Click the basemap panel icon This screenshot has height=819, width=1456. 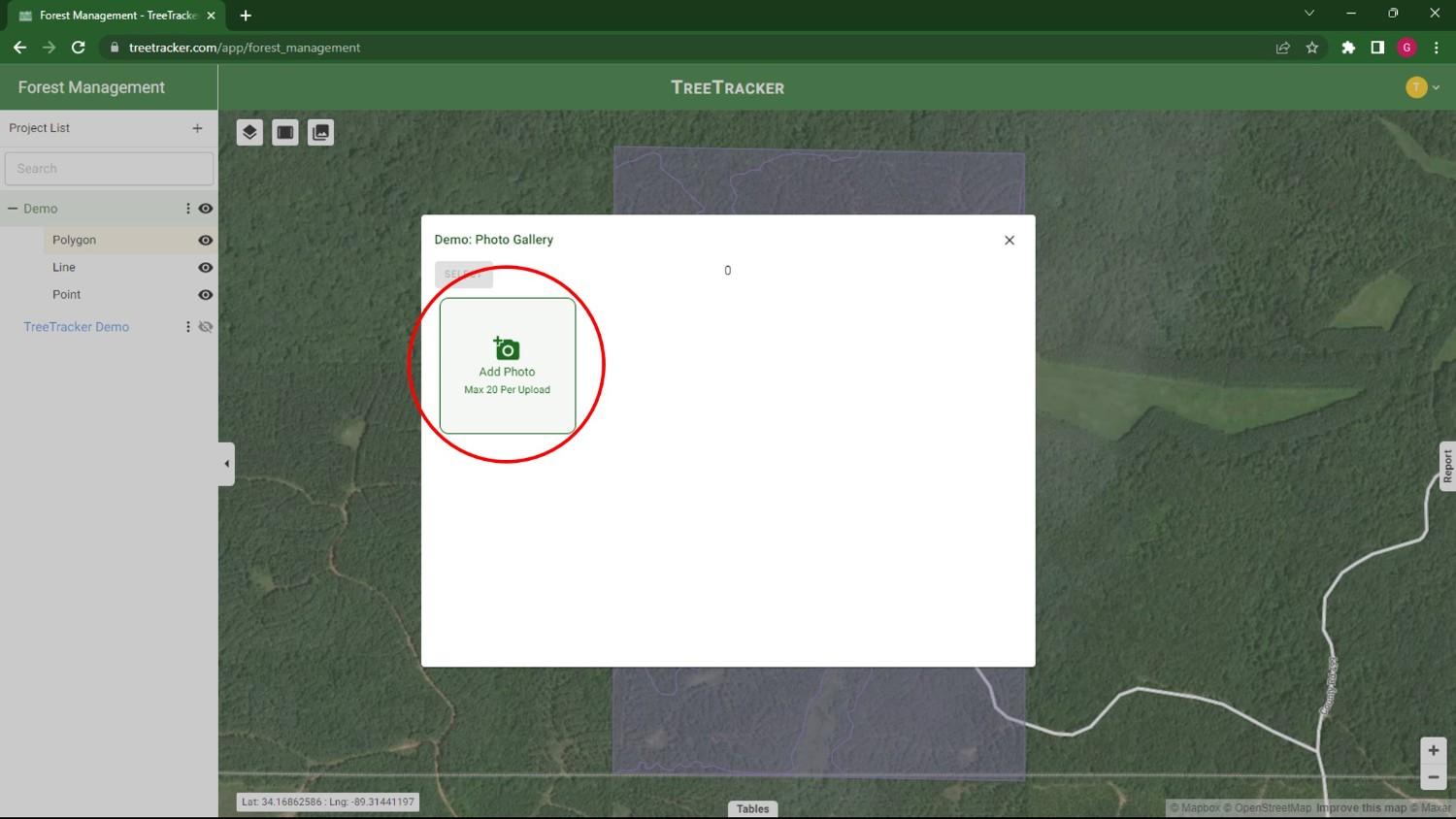point(285,132)
